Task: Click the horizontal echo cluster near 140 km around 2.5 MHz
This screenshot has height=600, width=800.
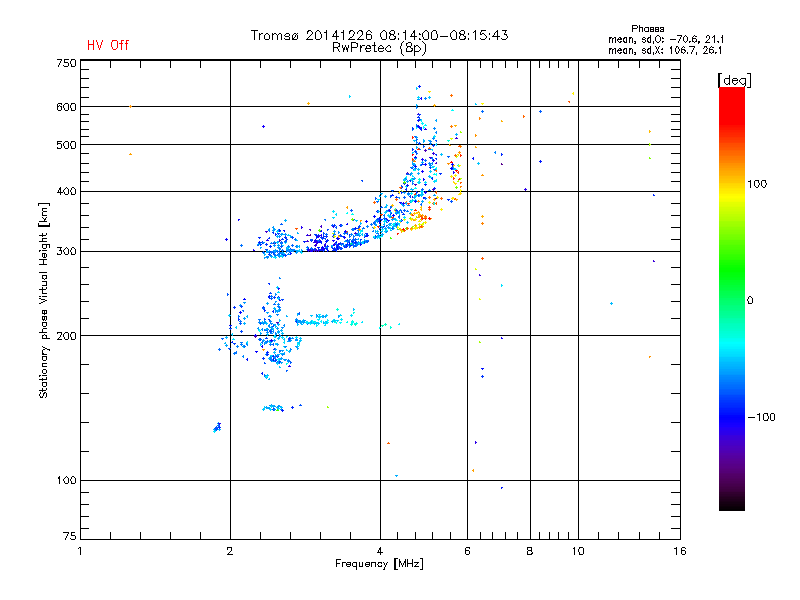Action: [273, 408]
